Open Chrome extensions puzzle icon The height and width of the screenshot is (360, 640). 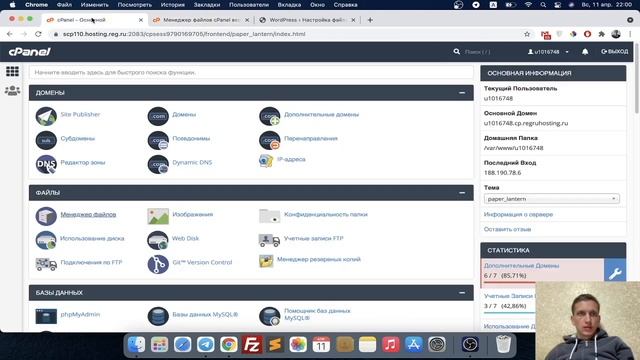pyautogui.click(x=601, y=34)
